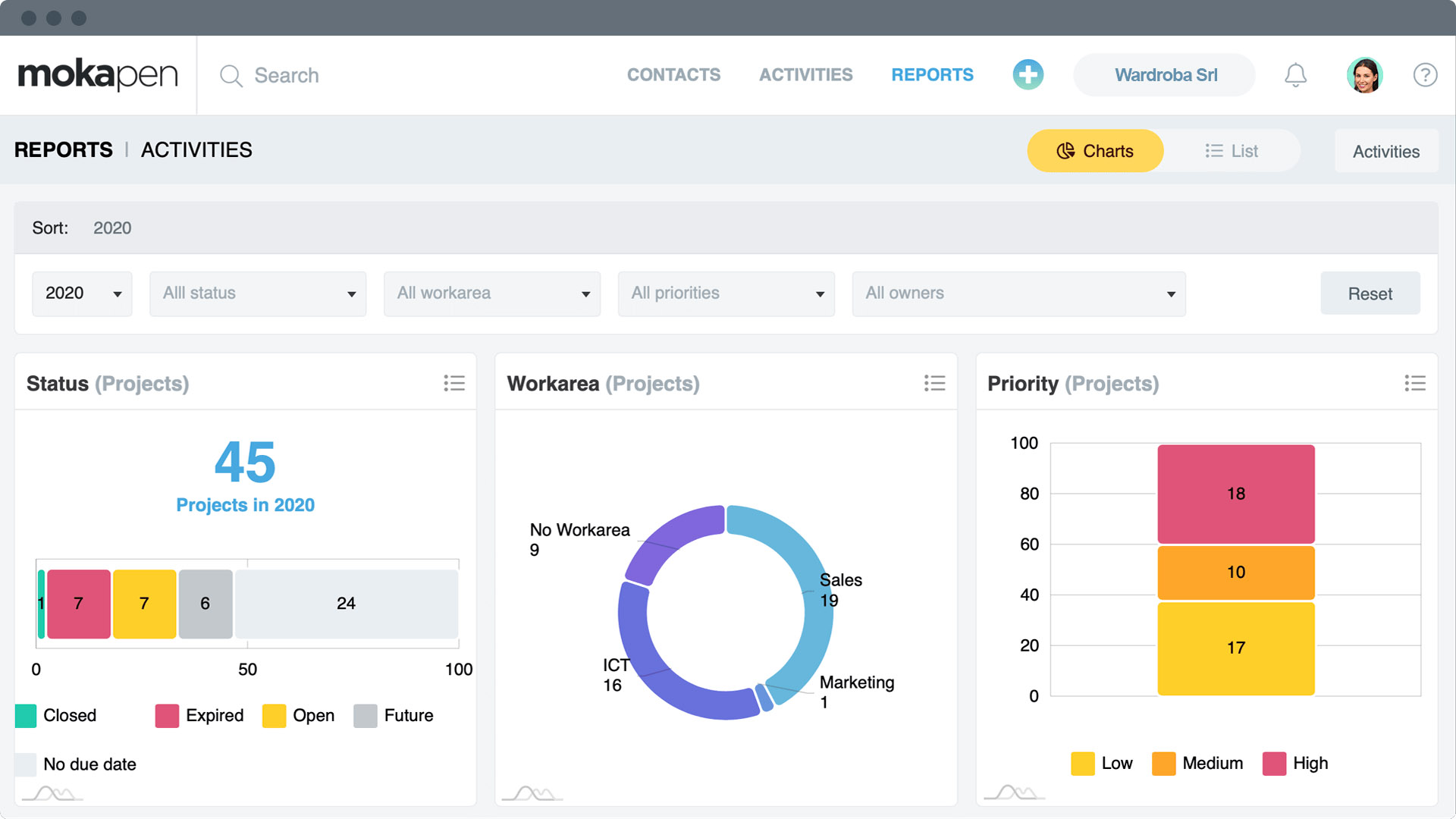The width and height of the screenshot is (1456, 819).
Task: Switch report view to List
Action: tap(1231, 150)
